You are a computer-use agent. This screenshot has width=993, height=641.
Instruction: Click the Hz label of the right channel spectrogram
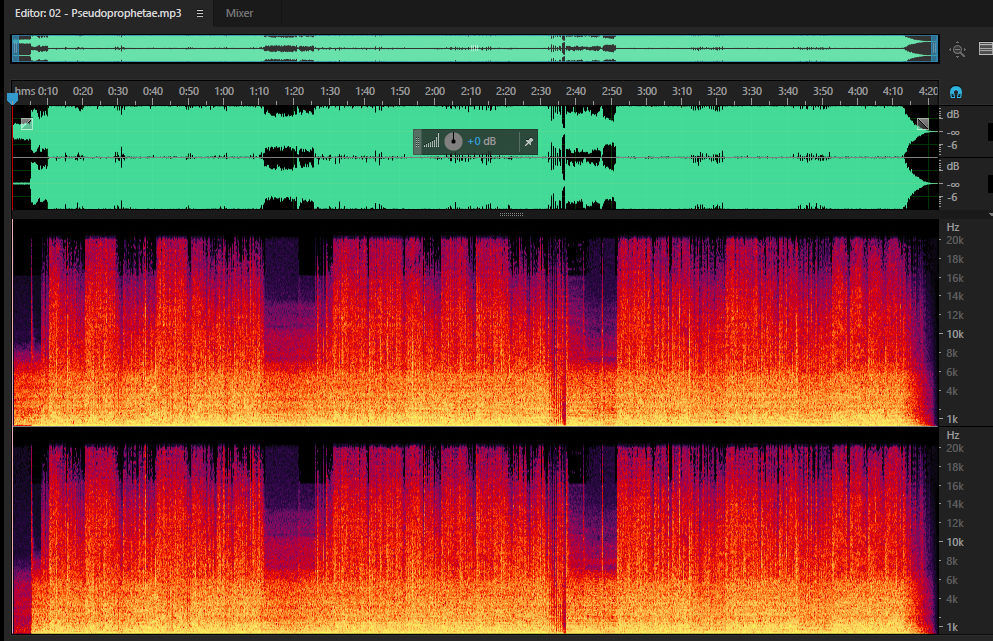pos(953,435)
